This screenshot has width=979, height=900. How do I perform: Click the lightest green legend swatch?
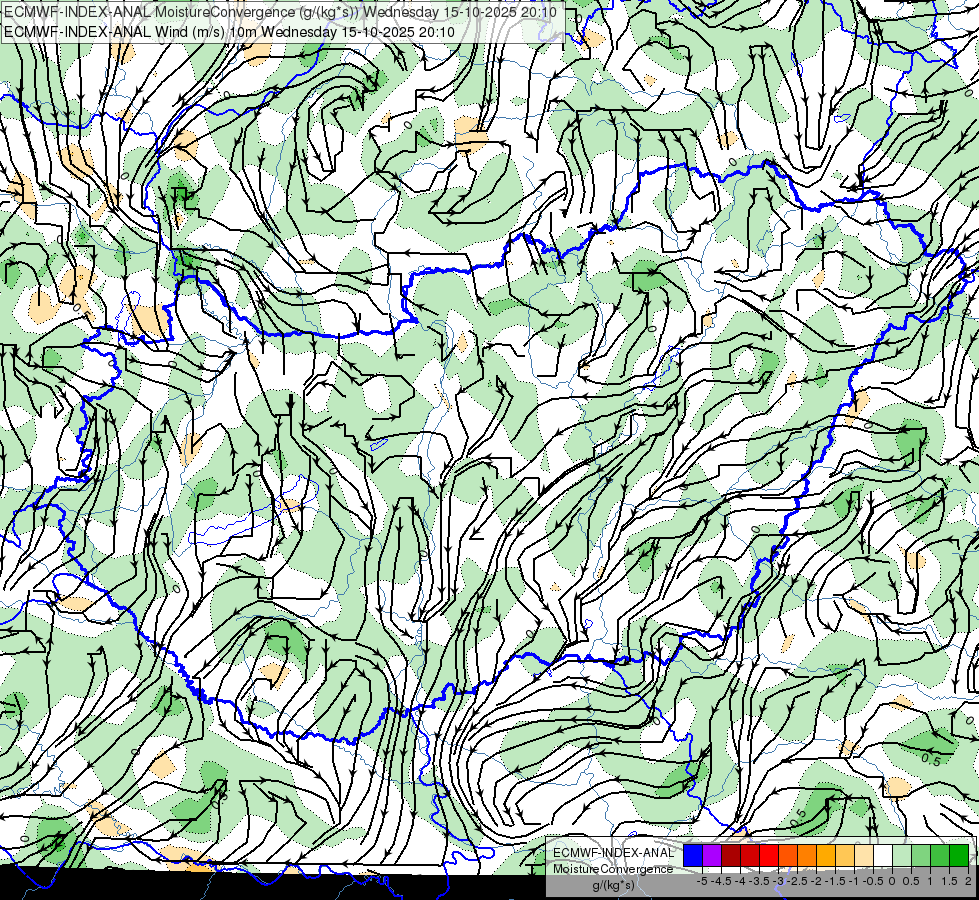click(x=902, y=855)
